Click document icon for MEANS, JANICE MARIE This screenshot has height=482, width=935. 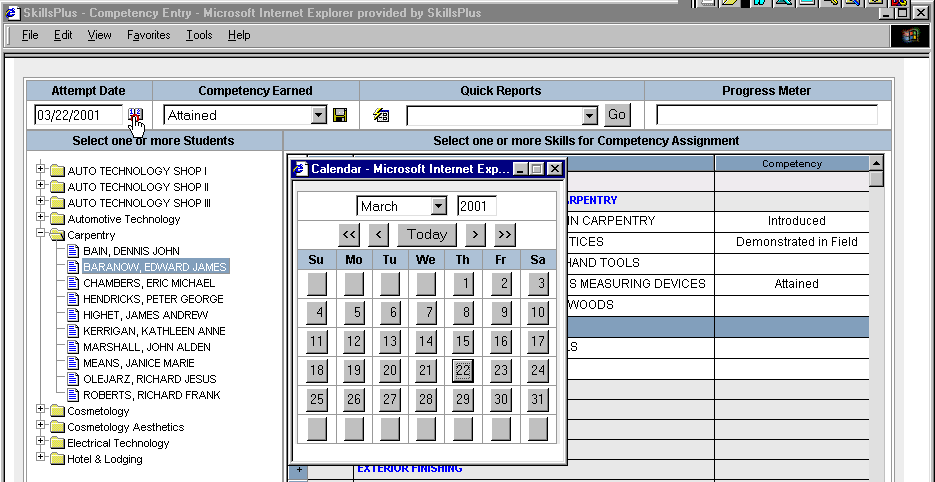pyautogui.click(x=73, y=363)
